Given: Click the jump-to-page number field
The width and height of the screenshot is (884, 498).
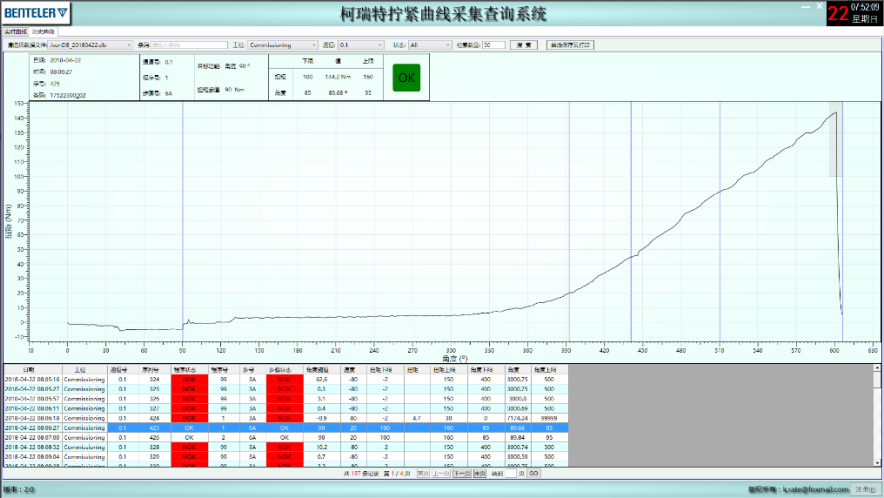Looking at the screenshot, I should (511, 474).
